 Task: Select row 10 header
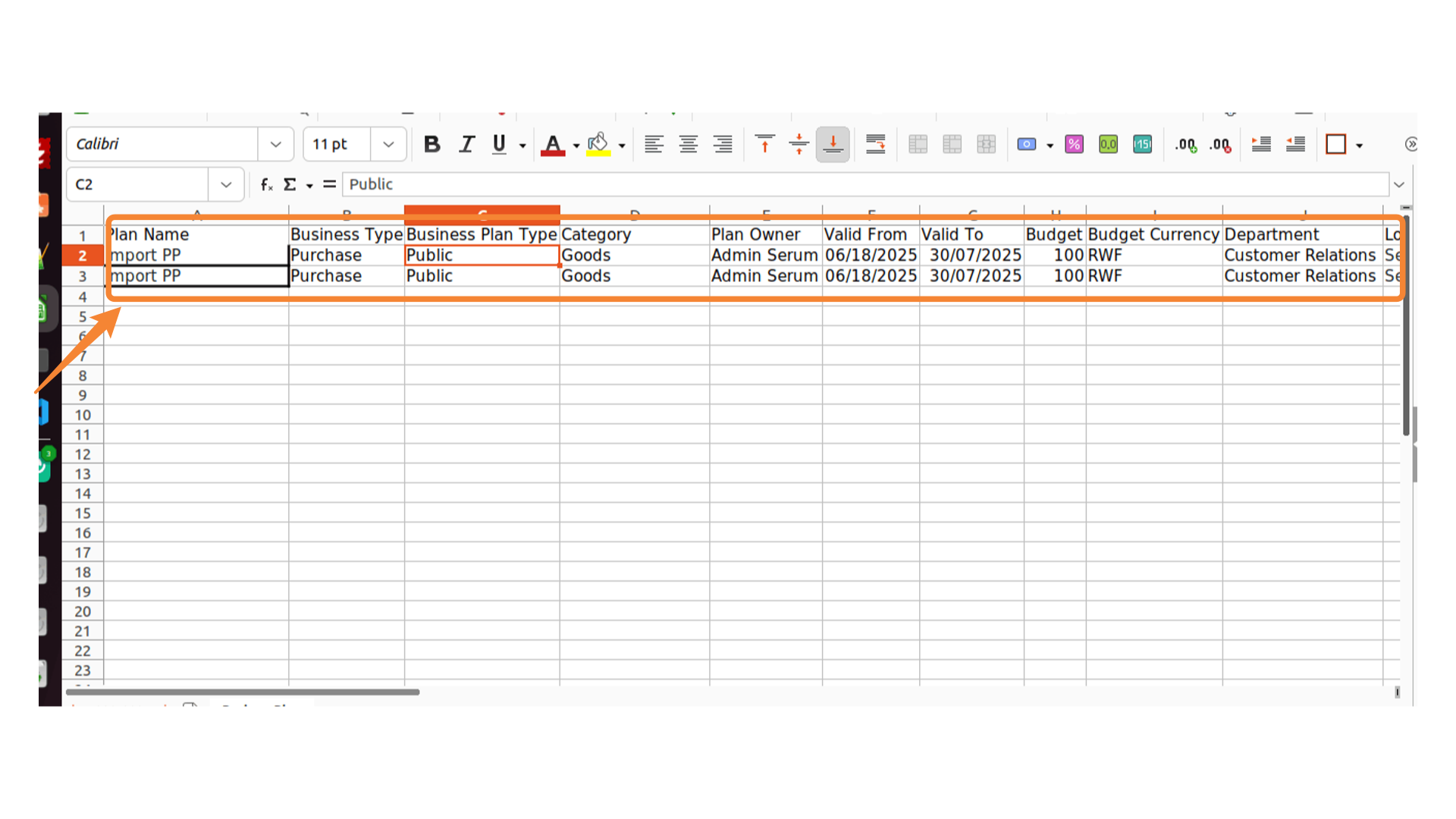point(83,415)
